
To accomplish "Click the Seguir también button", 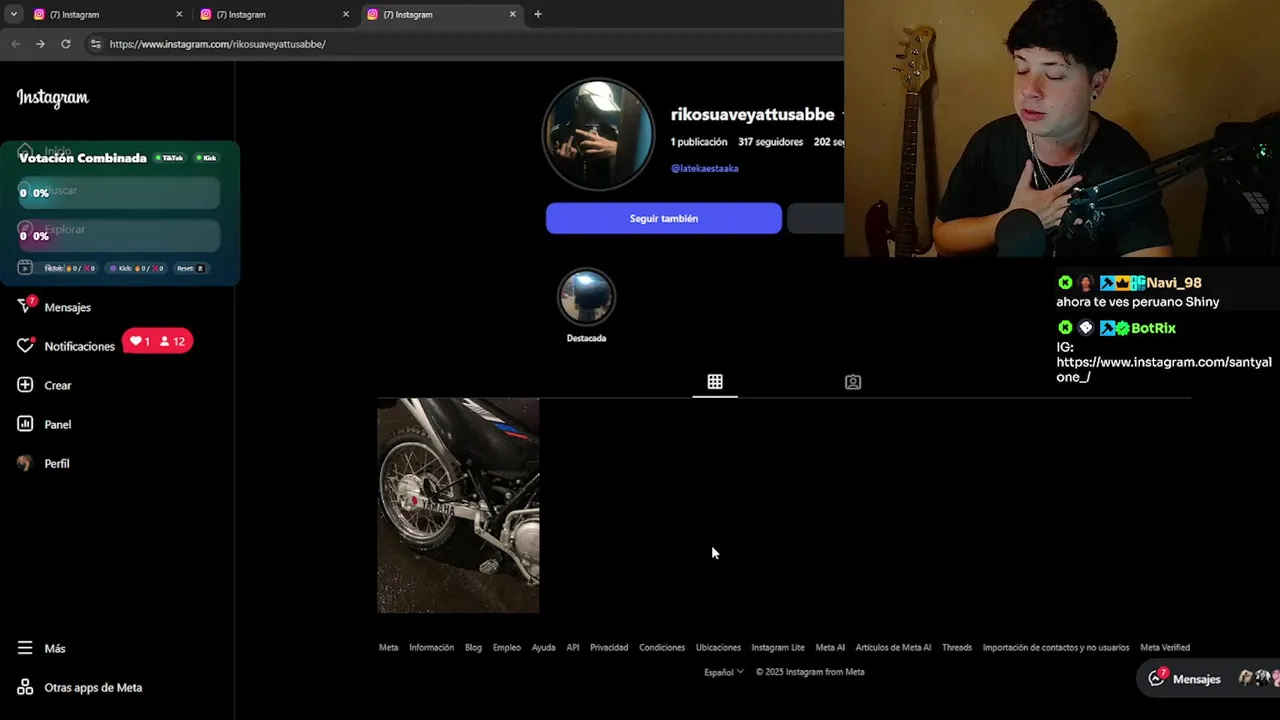I will (664, 218).
